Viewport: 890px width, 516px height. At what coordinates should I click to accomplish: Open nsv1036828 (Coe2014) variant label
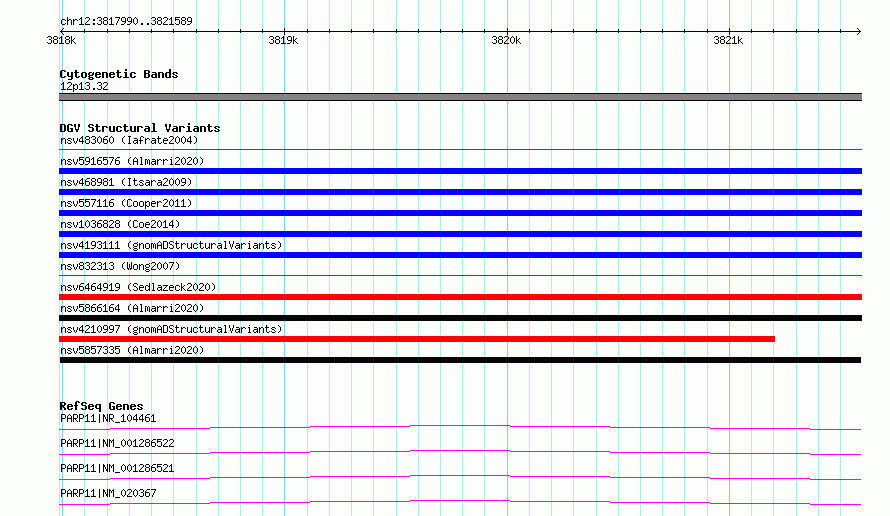pos(120,224)
